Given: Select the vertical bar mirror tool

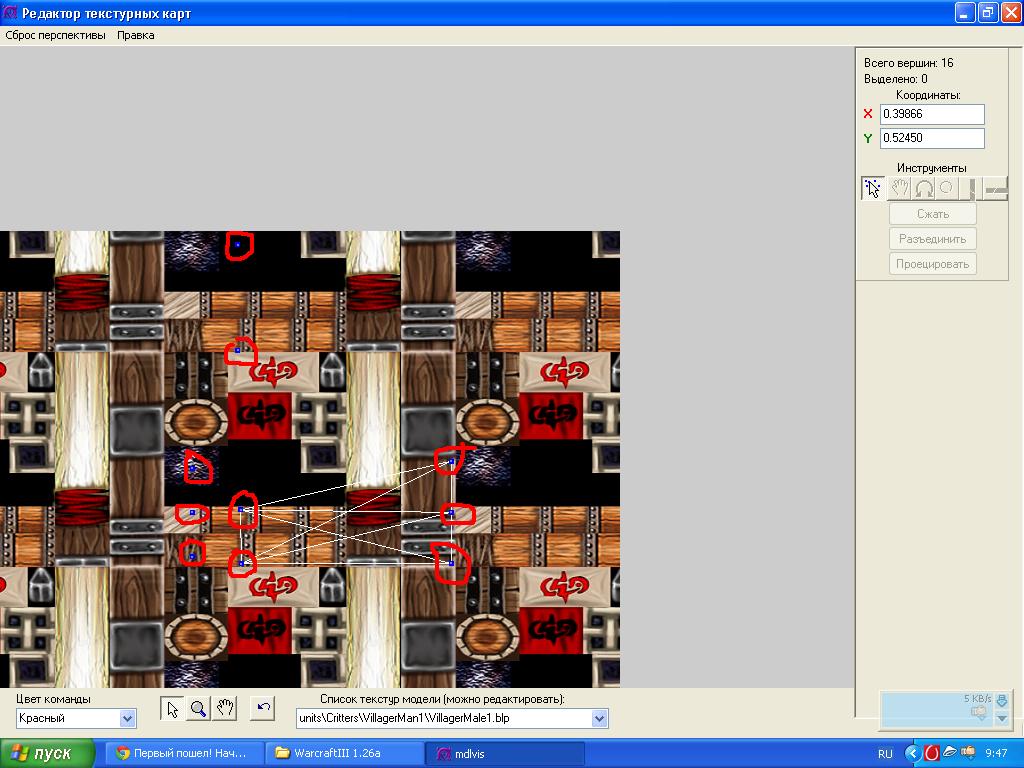Looking at the screenshot, I should coord(972,189).
